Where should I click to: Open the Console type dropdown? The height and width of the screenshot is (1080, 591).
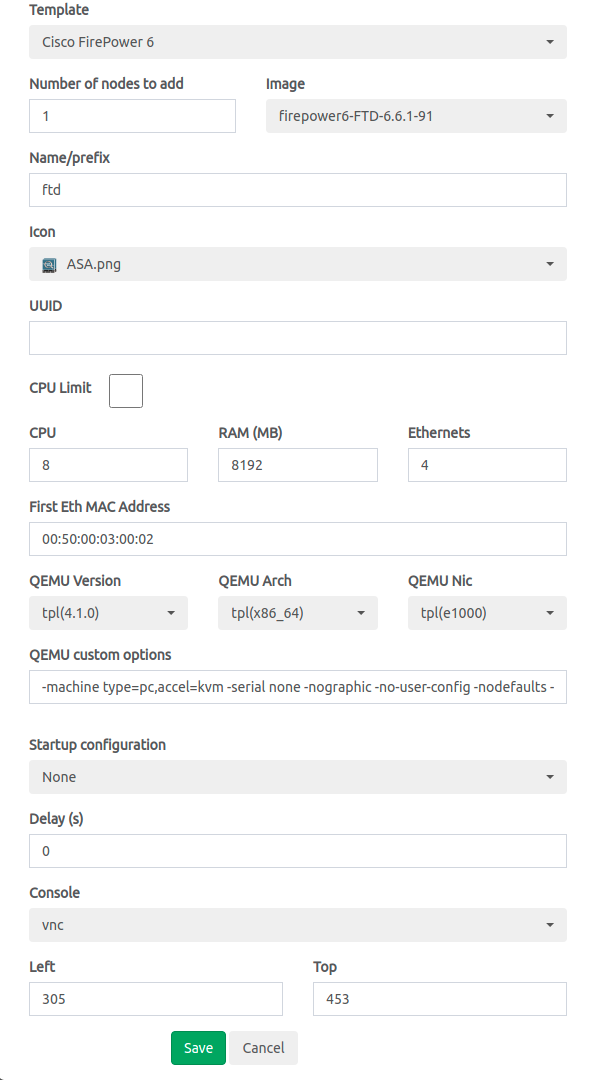pos(298,925)
